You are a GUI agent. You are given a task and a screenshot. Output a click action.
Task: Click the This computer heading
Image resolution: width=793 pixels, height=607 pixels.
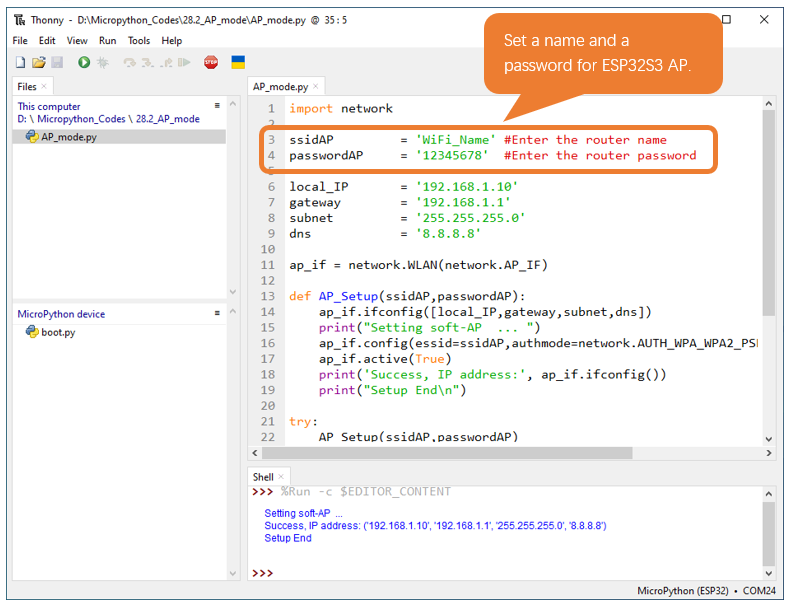pos(49,106)
